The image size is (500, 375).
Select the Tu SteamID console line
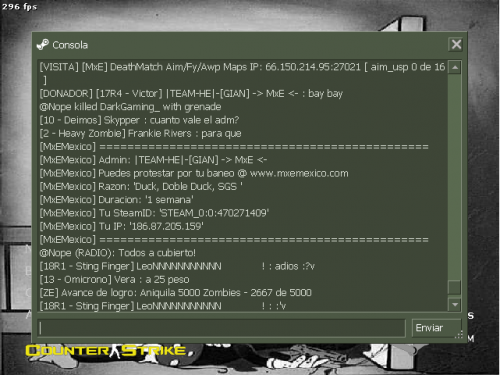click(154, 213)
